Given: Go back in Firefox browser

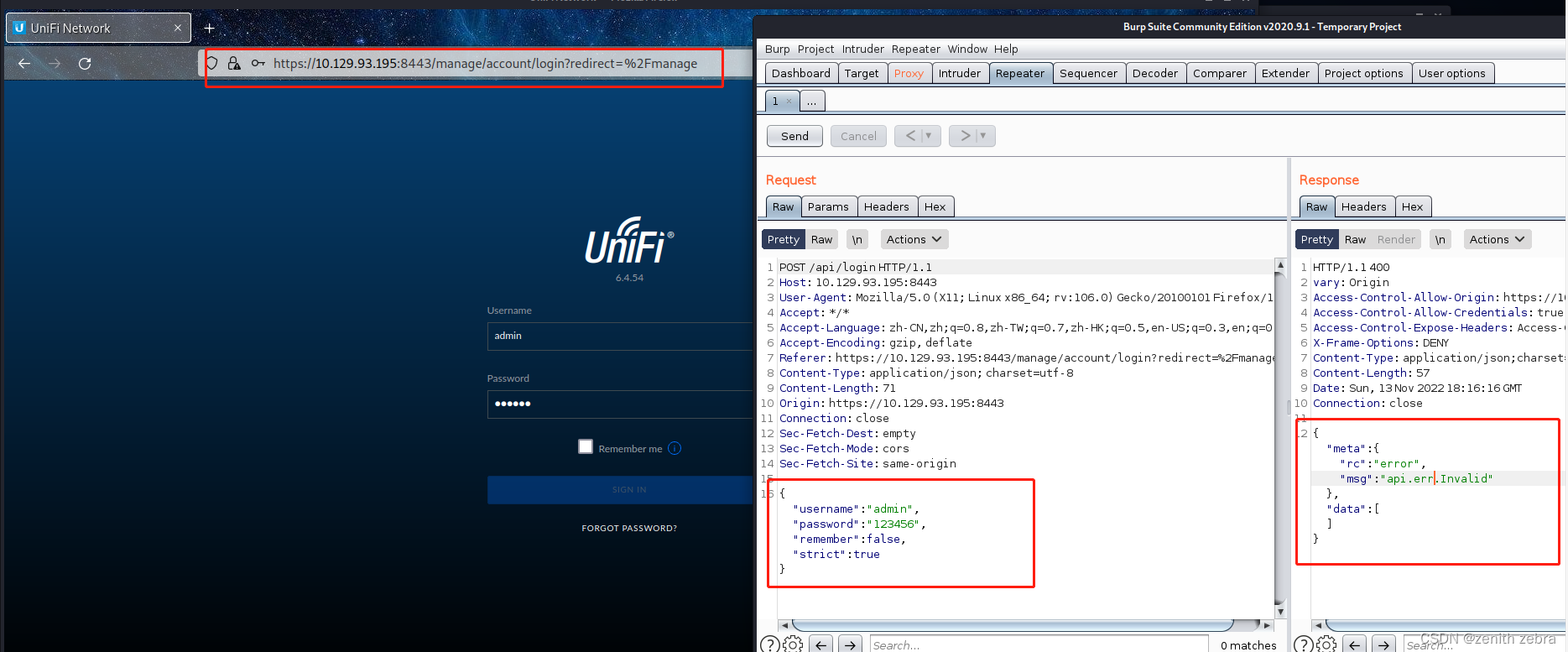Looking at the screenshot, I should [24, 64].
